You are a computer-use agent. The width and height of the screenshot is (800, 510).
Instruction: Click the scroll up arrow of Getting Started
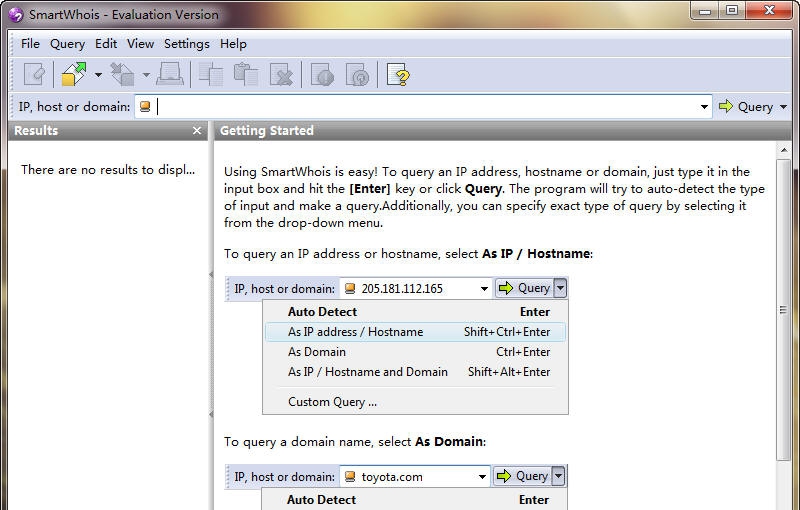784,150
